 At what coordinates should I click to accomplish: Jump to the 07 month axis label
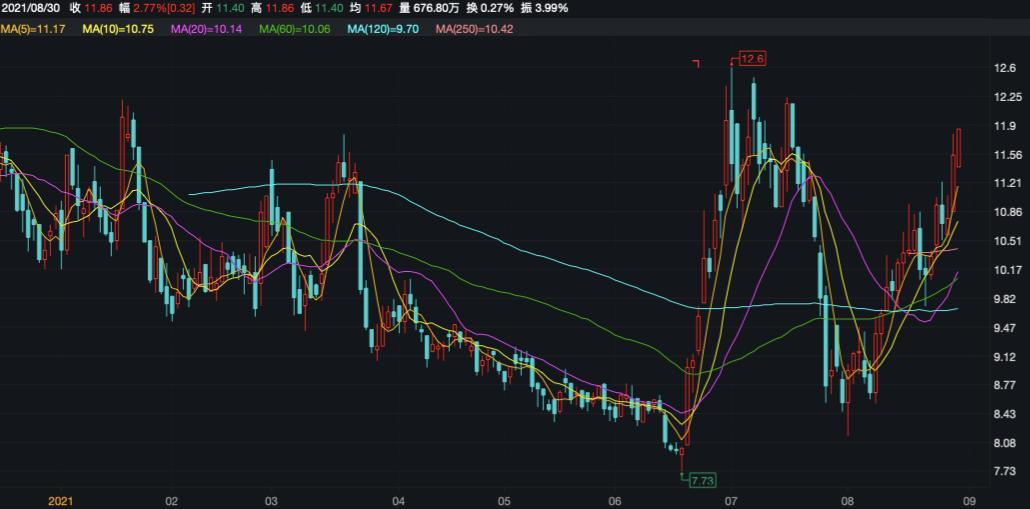731,499
